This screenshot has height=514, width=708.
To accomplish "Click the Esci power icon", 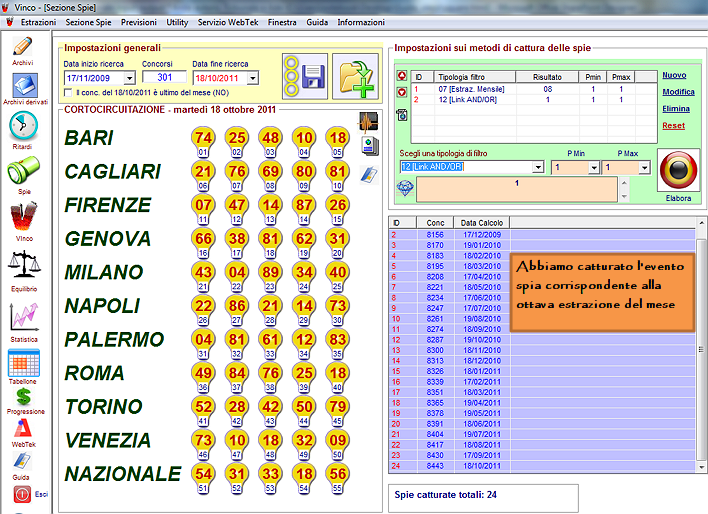I will tap(22, 494).
